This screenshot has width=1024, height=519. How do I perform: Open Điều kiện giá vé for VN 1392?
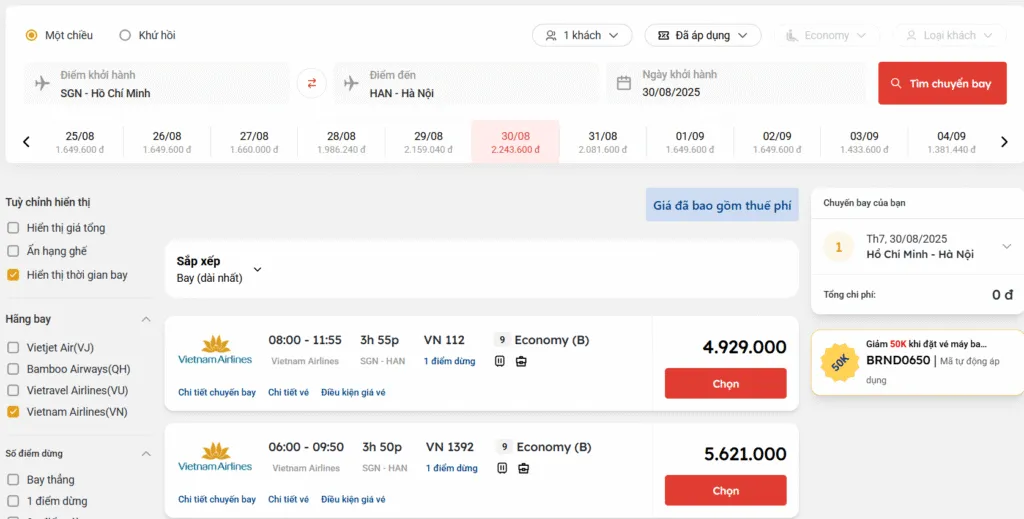pyautogui.click(x=353, y=499)
